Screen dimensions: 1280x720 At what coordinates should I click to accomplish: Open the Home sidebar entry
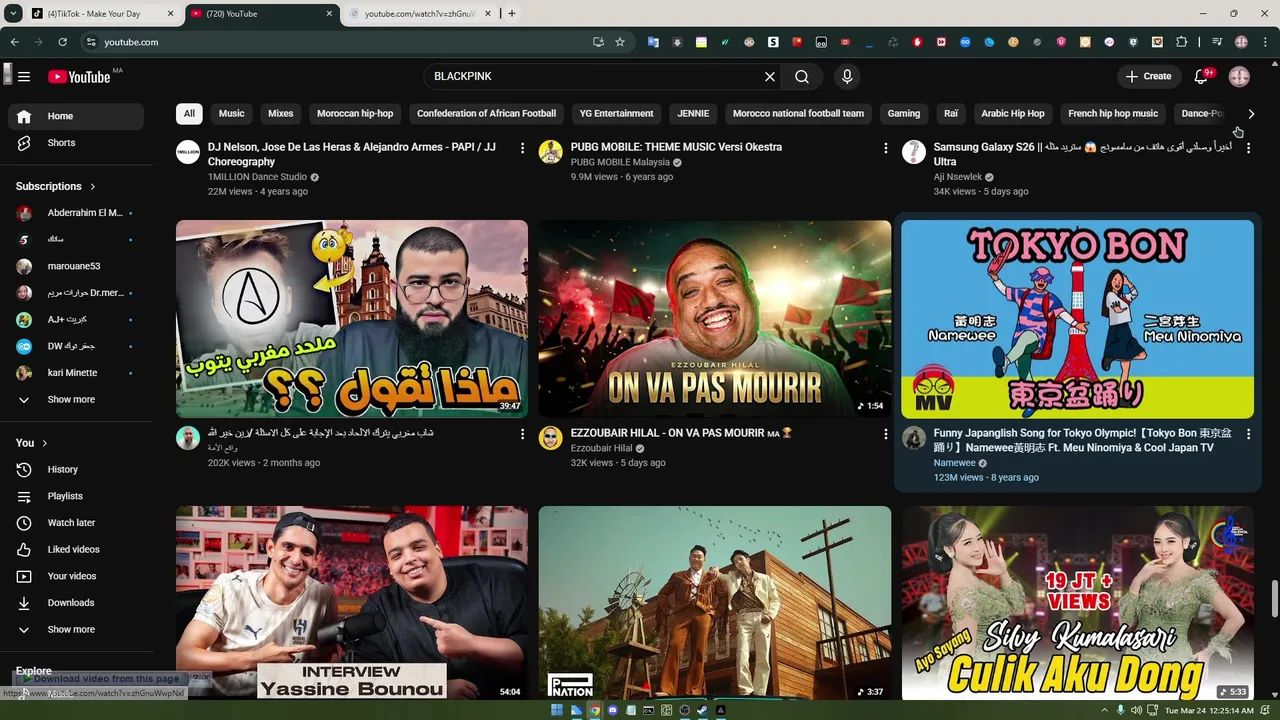(76, 116)
